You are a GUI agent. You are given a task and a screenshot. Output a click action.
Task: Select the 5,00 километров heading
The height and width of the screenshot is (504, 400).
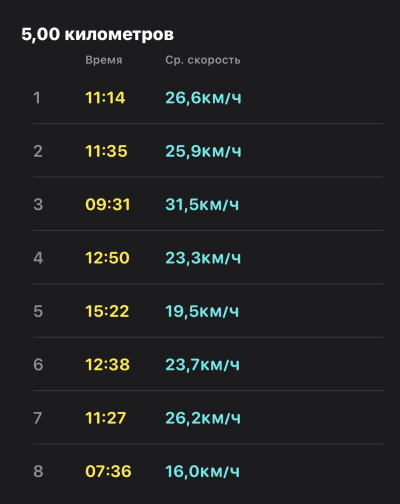97,34
